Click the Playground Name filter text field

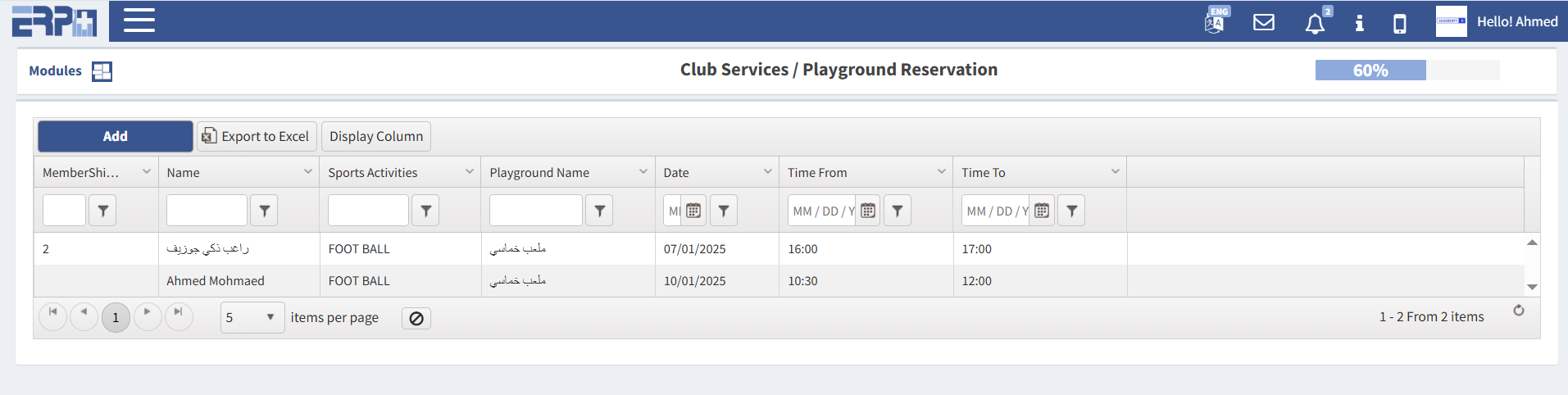pos(535,211)
